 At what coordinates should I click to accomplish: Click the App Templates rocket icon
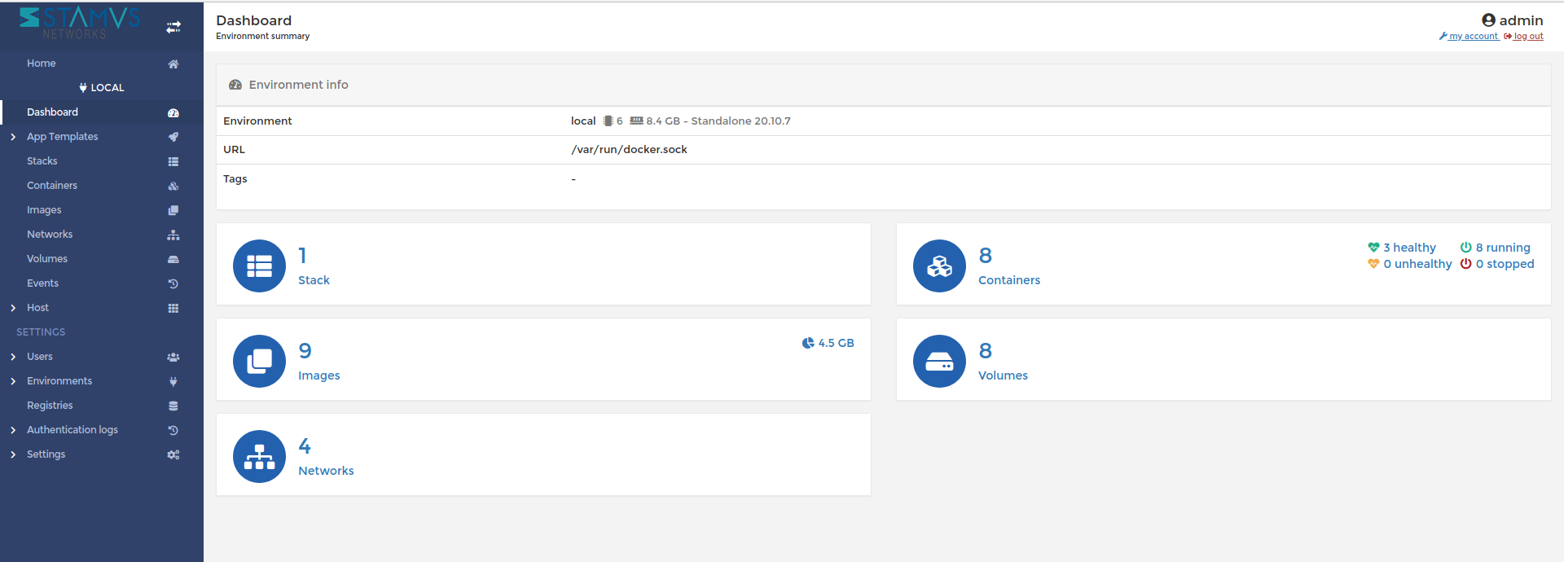click(173, 137)
